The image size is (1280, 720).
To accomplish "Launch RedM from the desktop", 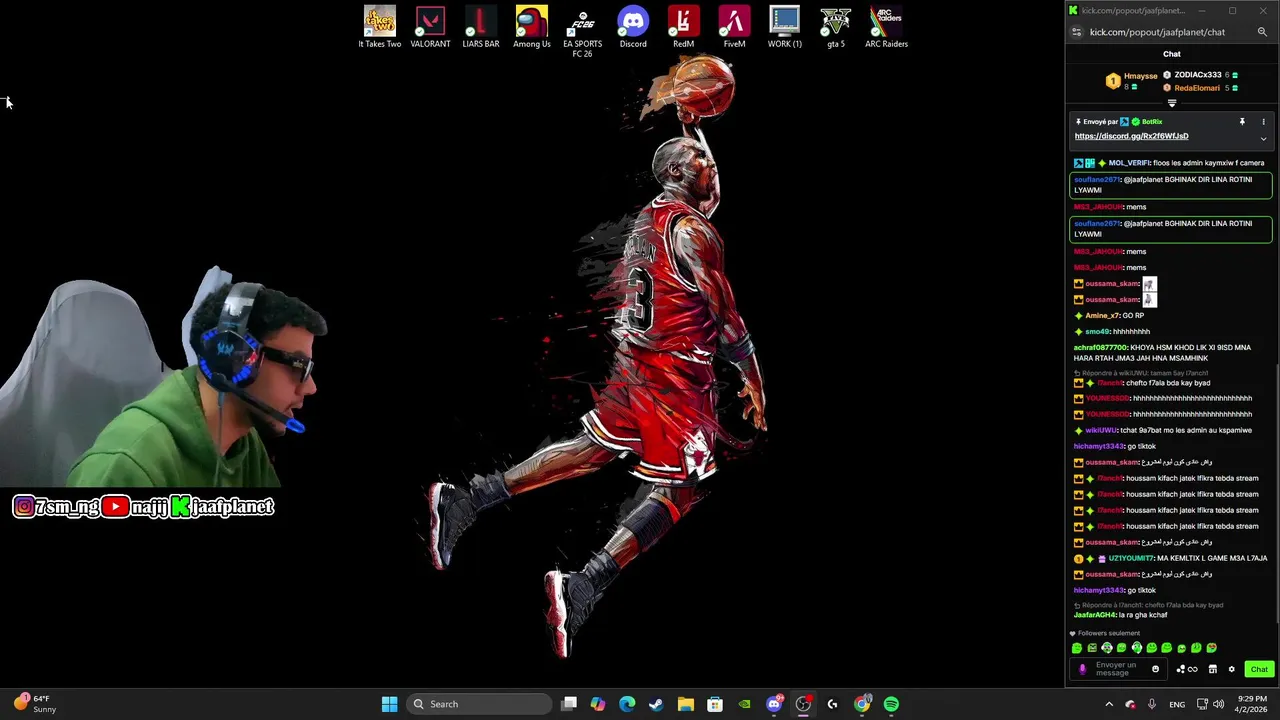I will click(x=683, y=27).
